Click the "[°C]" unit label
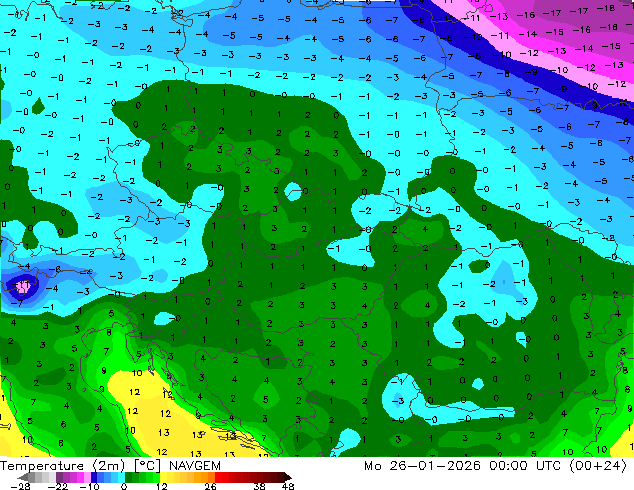Viewport: 634px width, 490px height. (147, 466)
